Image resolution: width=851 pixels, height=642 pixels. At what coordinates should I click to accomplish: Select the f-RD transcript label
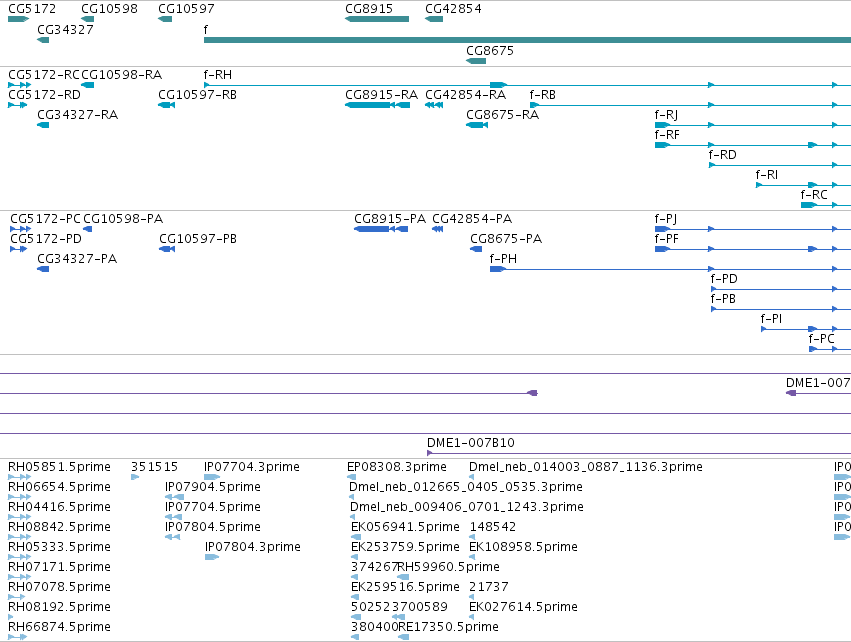click(x=722, y=155)
